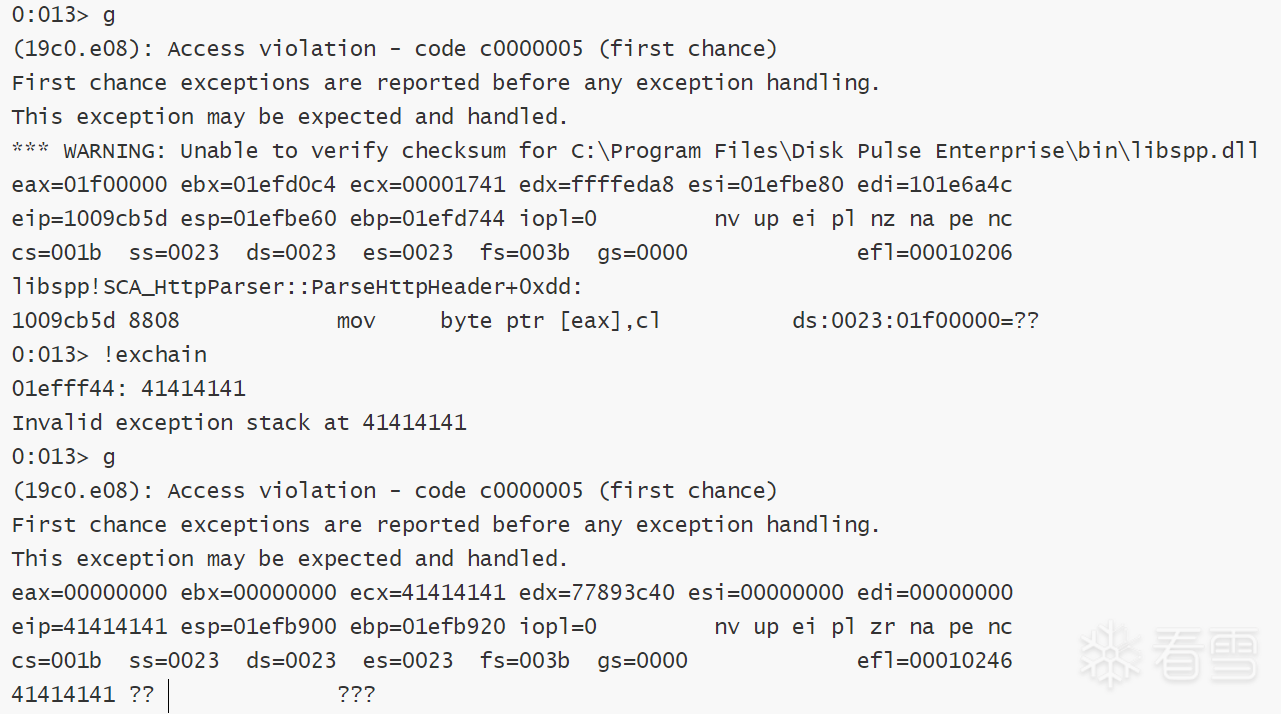1281x714 pixels.
Task: Click the mov instruction mnemonic
Action: click(x=356, y=321)
